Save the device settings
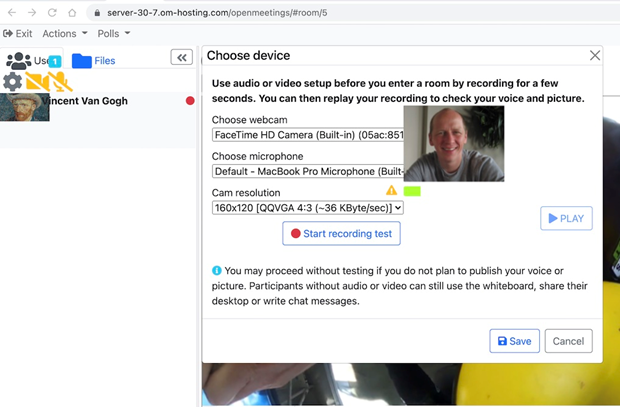Screen dimensions: 620x408 pos(515,341)
